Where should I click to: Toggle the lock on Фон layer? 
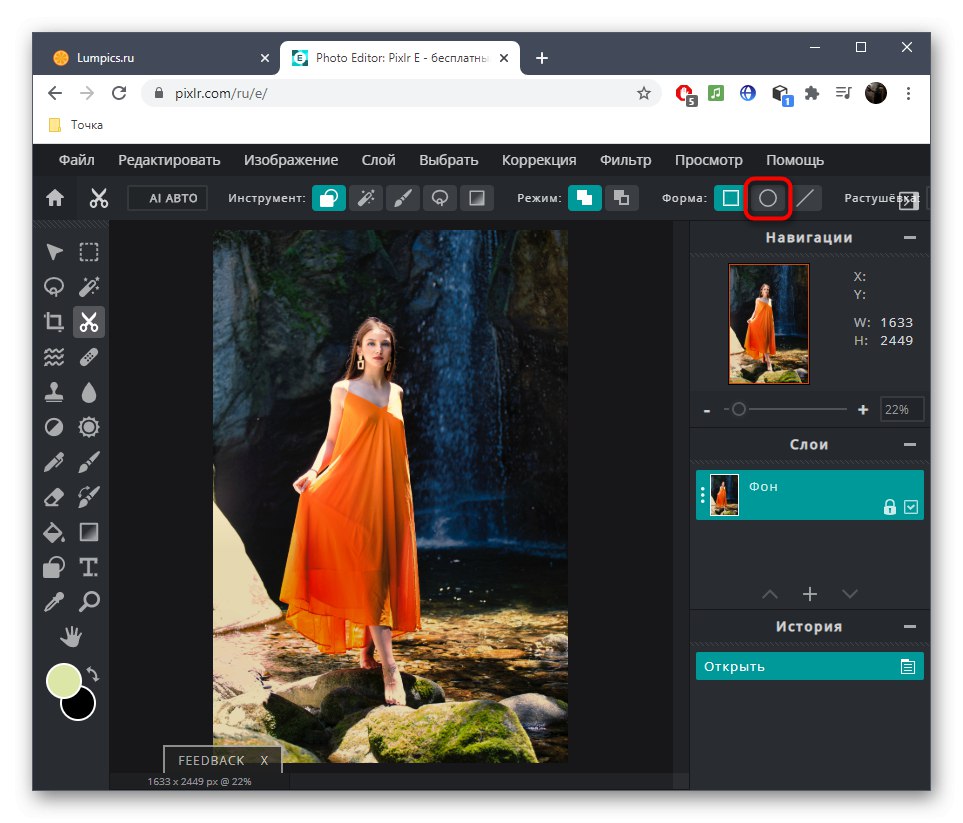pyautogui.click(x=889, y=507)
